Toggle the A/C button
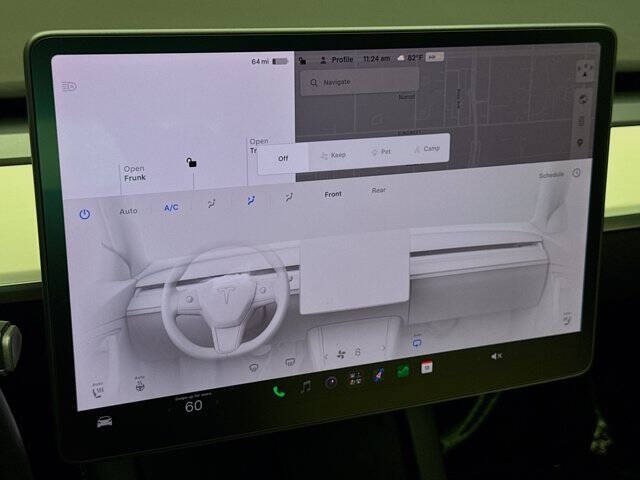Viewport: 640px width, 480px height. [171, 207]
